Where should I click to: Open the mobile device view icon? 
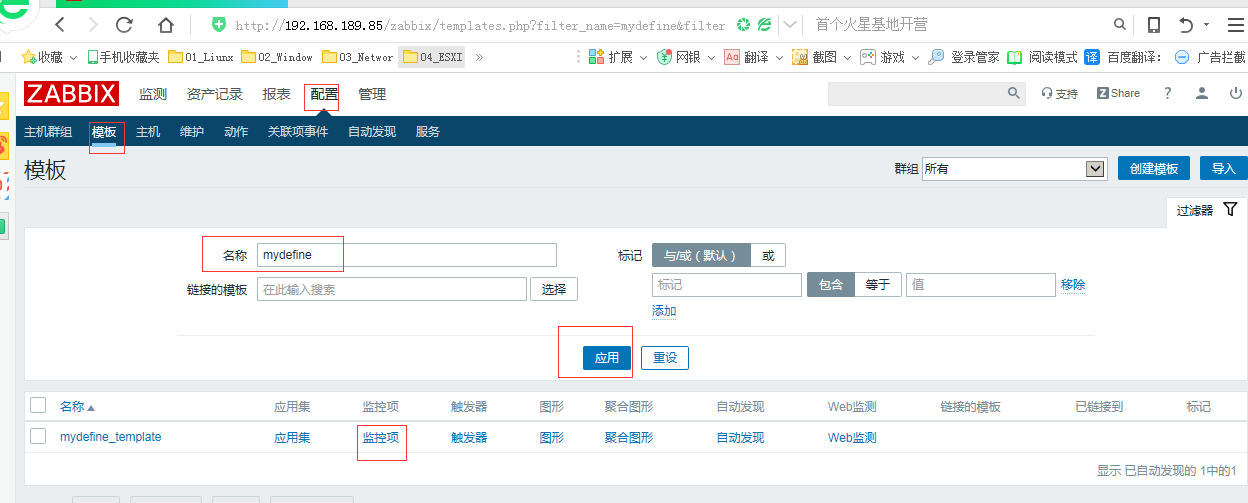click(1154, 25)
